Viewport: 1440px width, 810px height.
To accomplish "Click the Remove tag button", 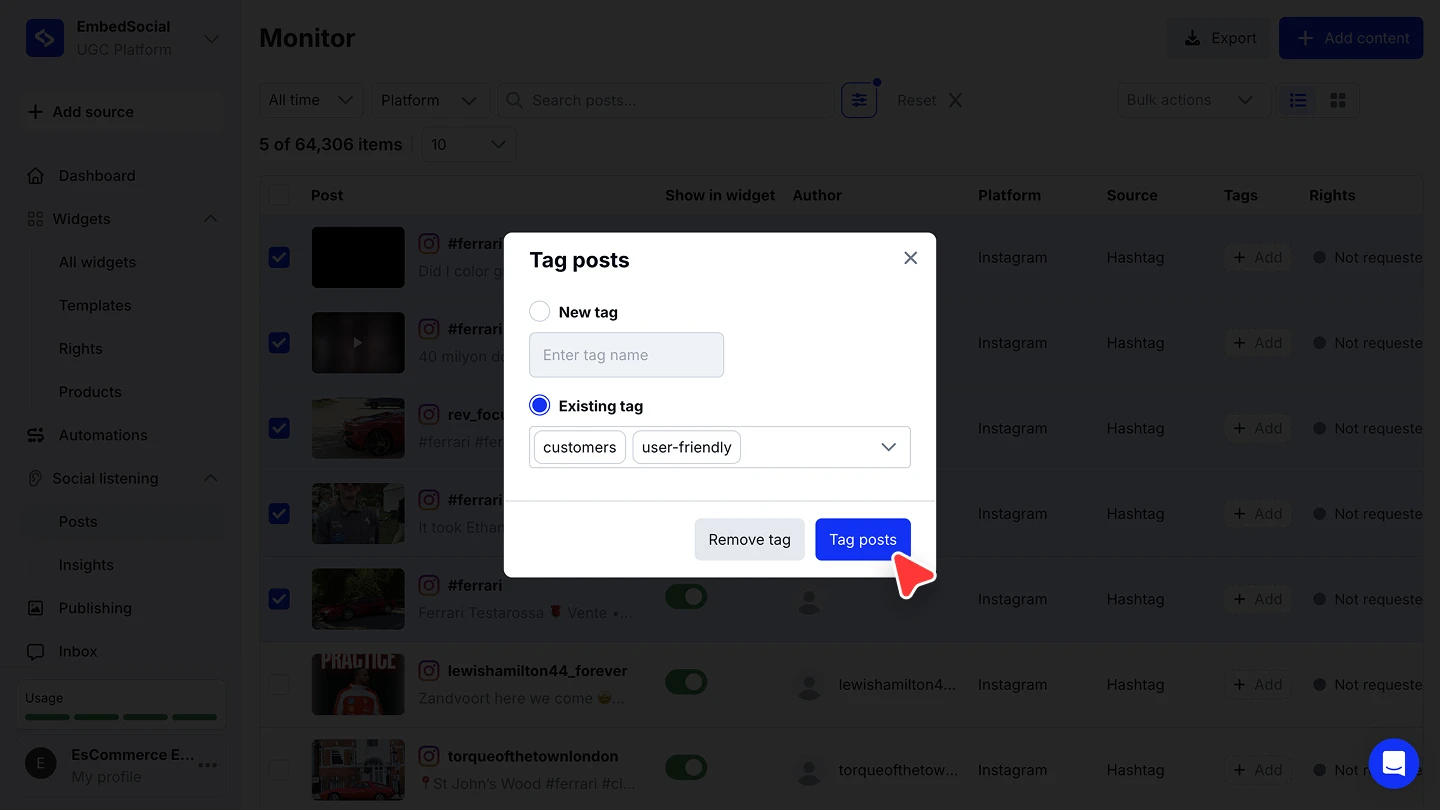I will click(750, 539).
